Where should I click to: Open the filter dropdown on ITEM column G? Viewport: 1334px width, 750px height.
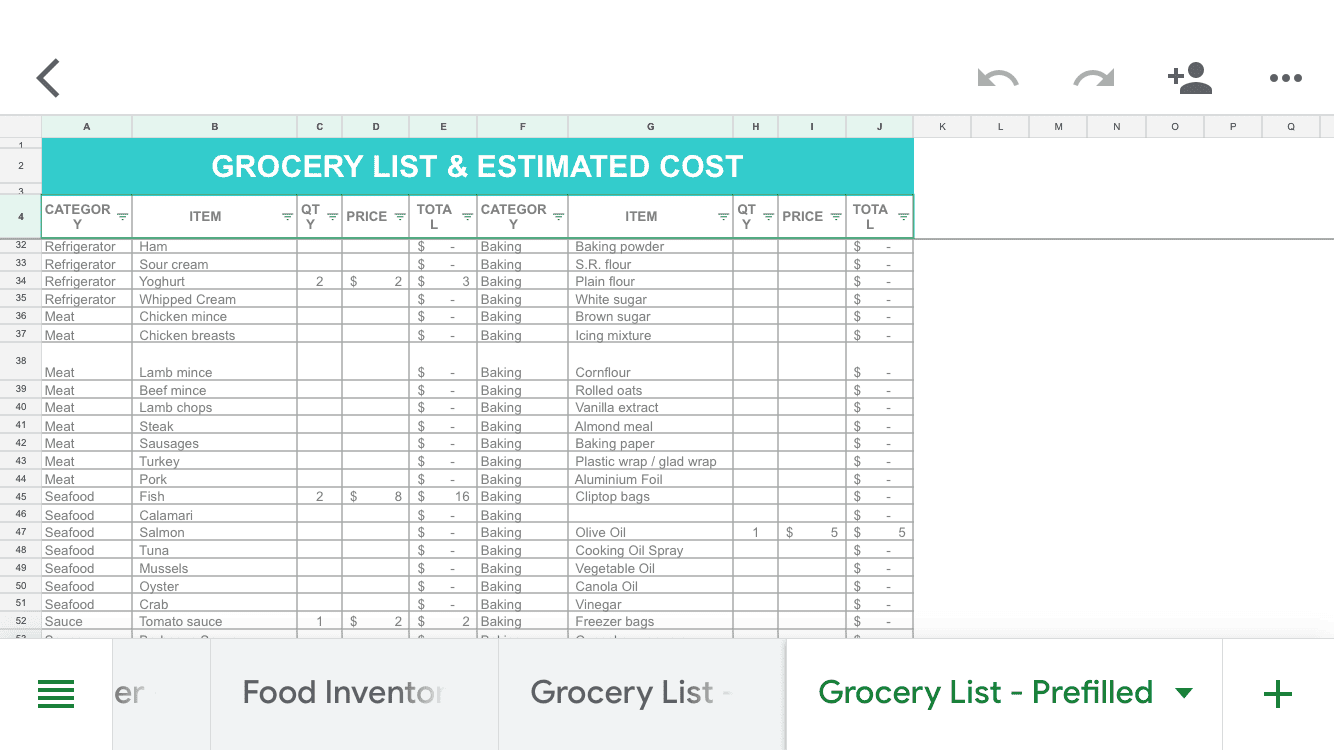coord(723,216)
